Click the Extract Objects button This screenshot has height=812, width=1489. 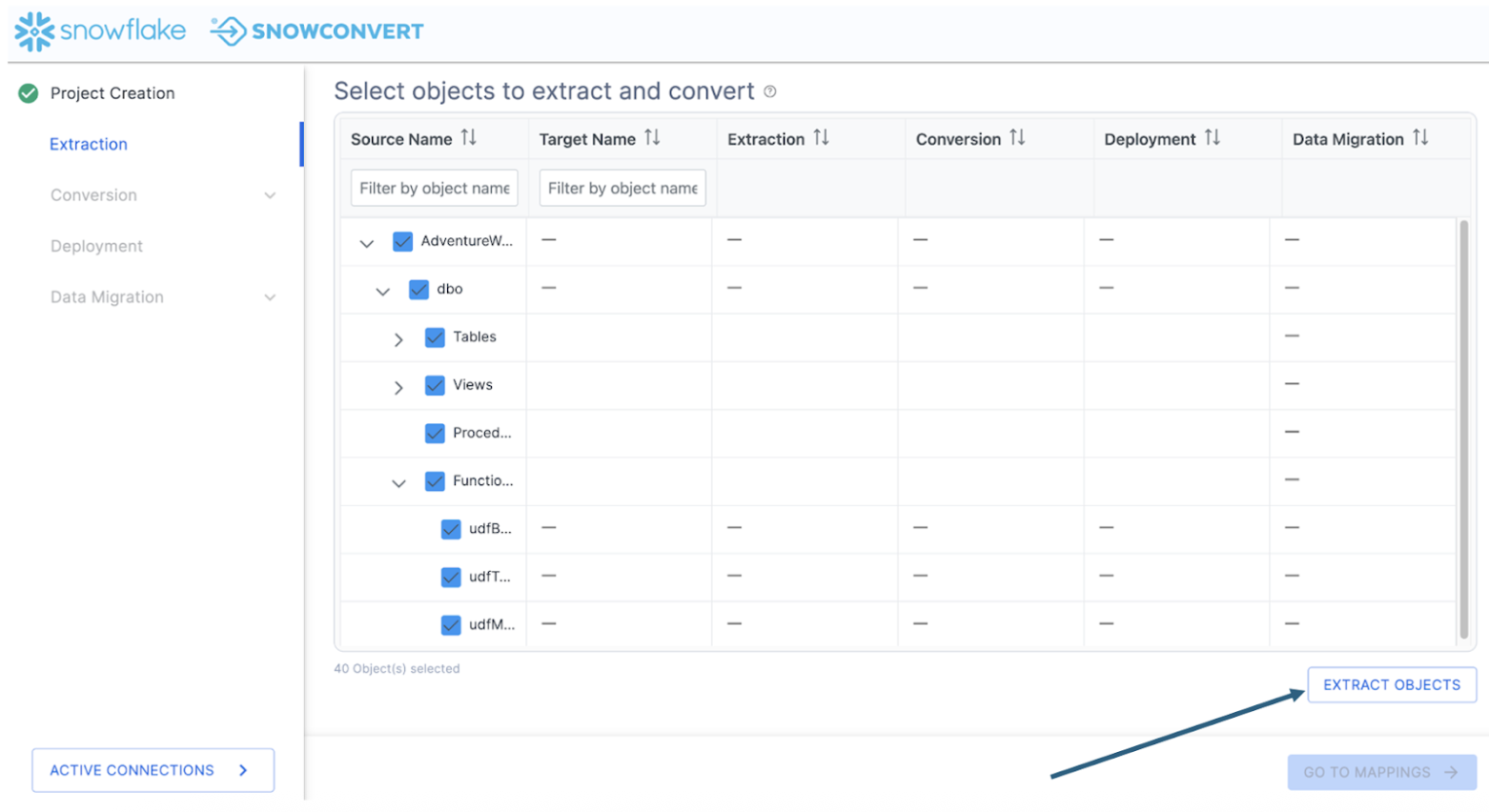click(1391, 684)
